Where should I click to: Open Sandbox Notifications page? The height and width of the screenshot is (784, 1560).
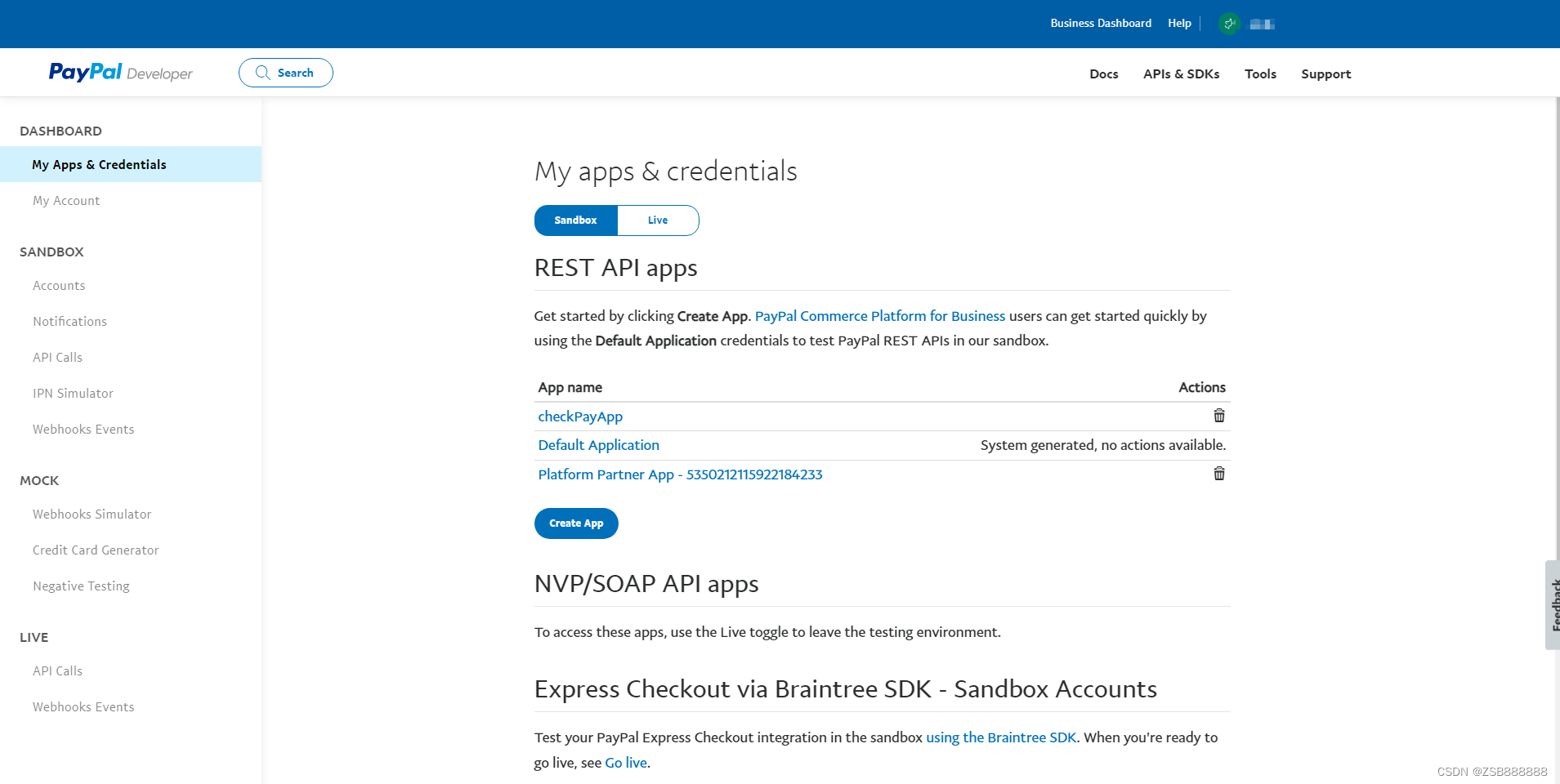69,322
